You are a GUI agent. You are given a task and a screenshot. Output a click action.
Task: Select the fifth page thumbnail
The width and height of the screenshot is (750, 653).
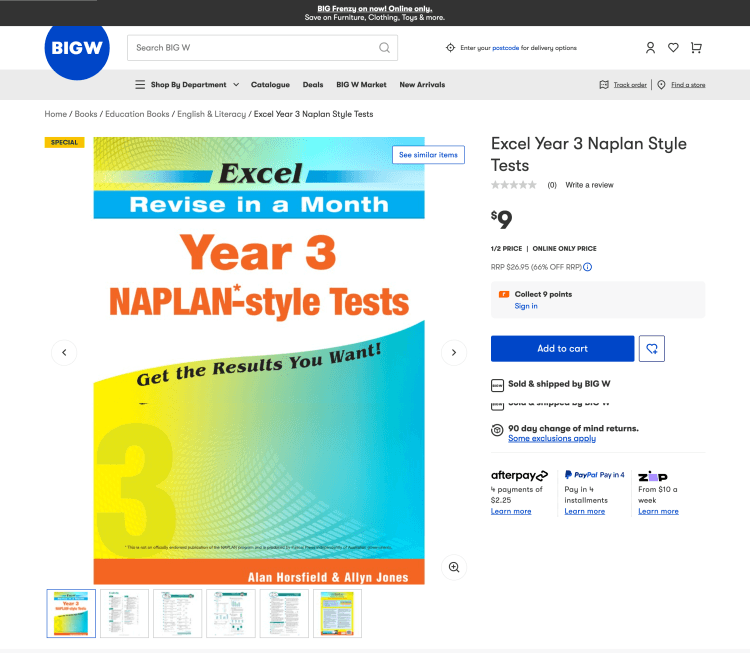284,613
